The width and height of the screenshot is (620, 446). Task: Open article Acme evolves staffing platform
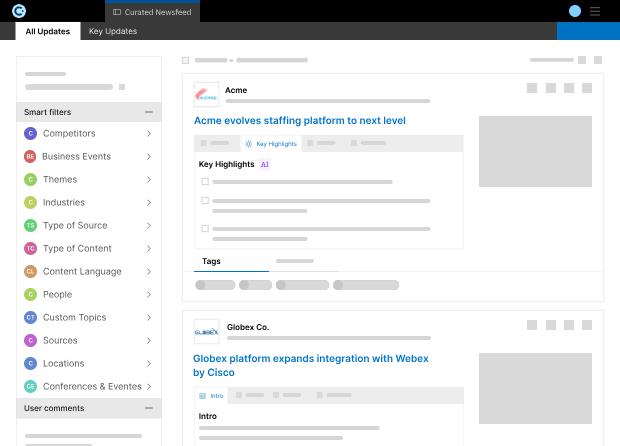[300, 121]
